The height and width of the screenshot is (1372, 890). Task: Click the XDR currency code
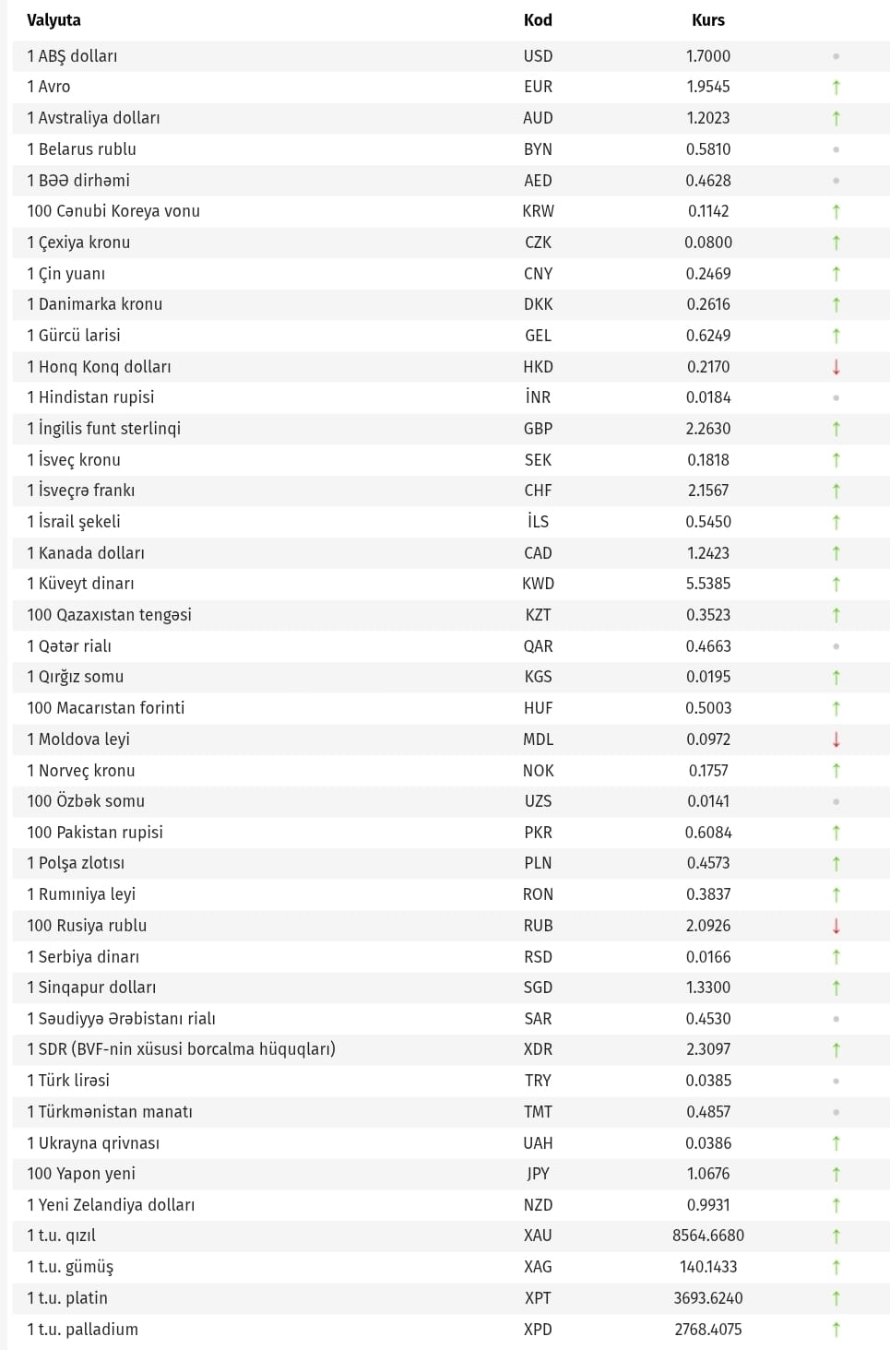(x=538, y=1049)
